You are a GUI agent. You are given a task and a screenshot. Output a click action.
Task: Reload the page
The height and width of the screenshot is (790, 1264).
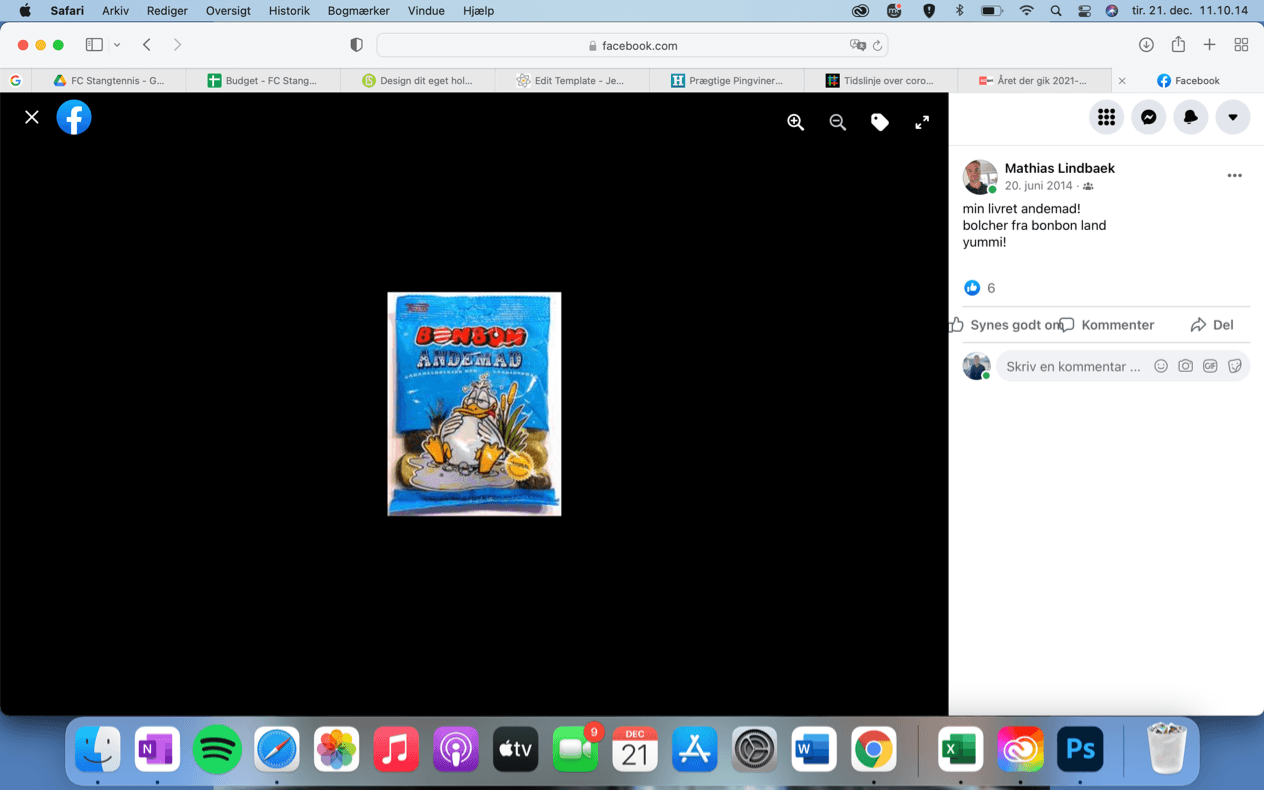pyautogui.click(x=877, y=45)
